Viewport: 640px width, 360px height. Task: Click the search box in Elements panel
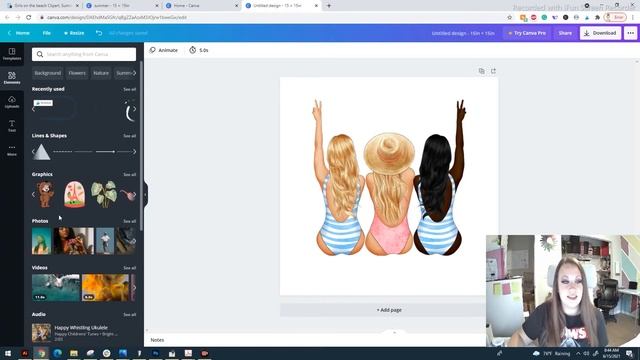tap(84, 54)
